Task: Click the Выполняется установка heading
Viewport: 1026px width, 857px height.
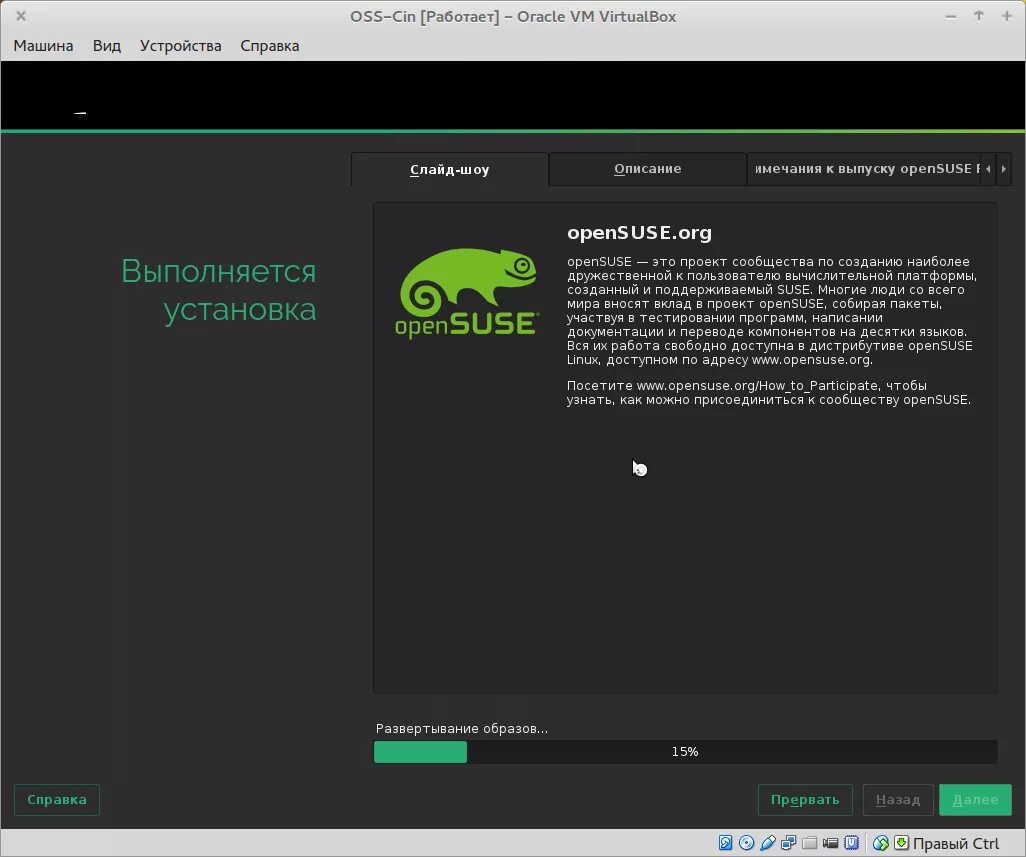Action: click(219, 290)
